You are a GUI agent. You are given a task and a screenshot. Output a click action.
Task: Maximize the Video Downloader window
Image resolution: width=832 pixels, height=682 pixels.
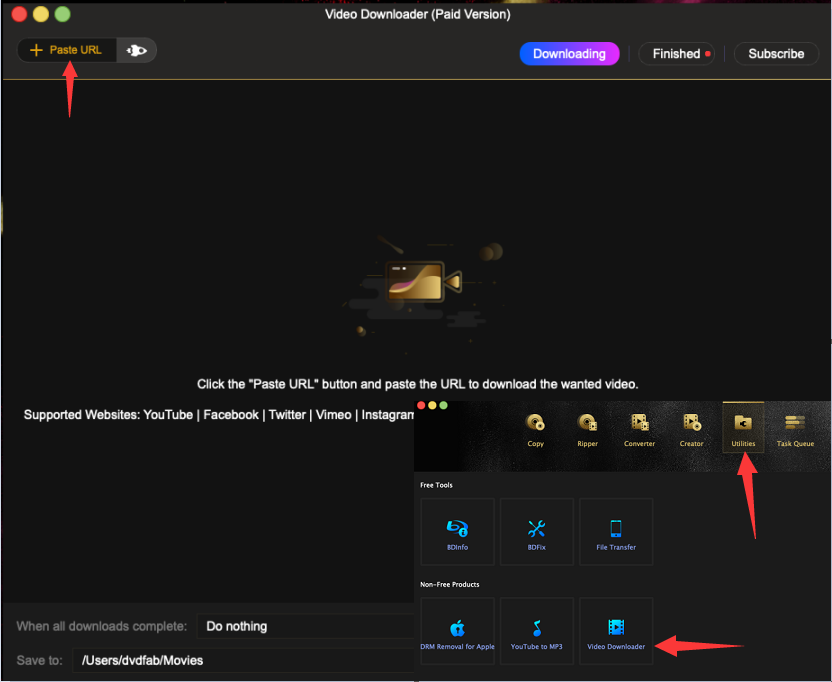[63, 14]
